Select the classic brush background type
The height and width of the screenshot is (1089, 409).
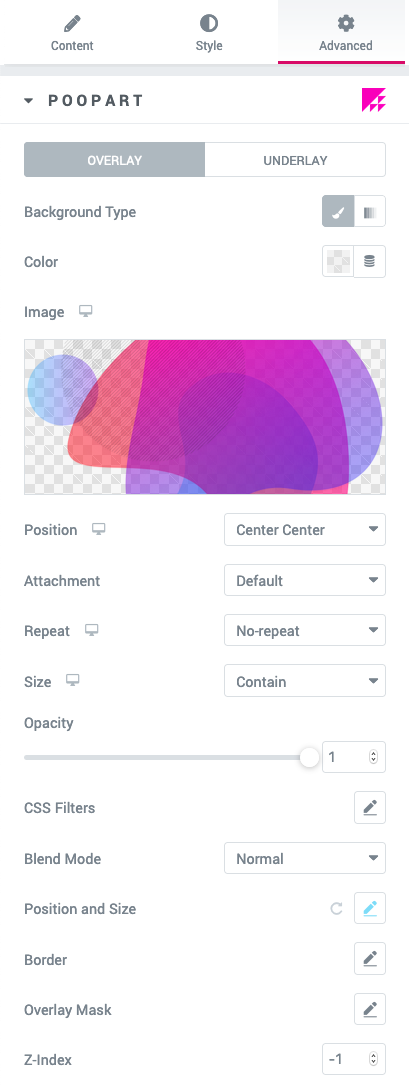[338, 211]
